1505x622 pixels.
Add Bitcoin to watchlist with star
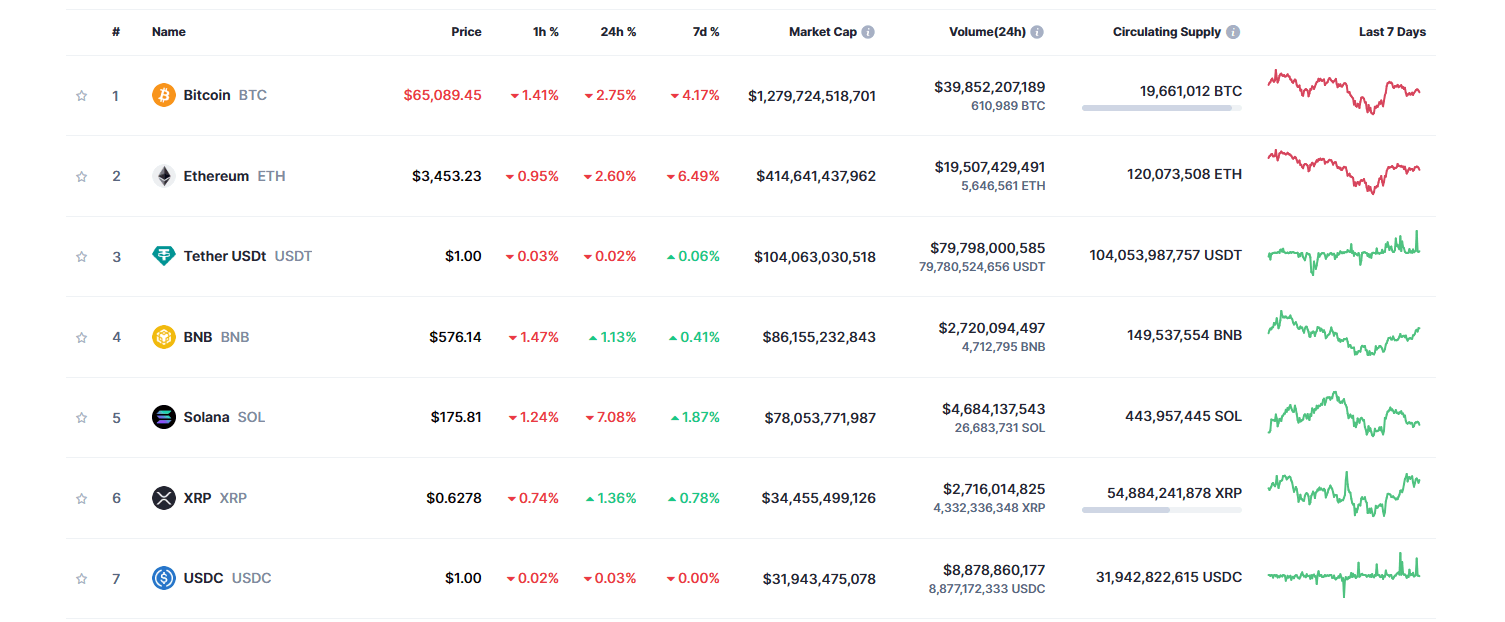click(x=81, y=96)
